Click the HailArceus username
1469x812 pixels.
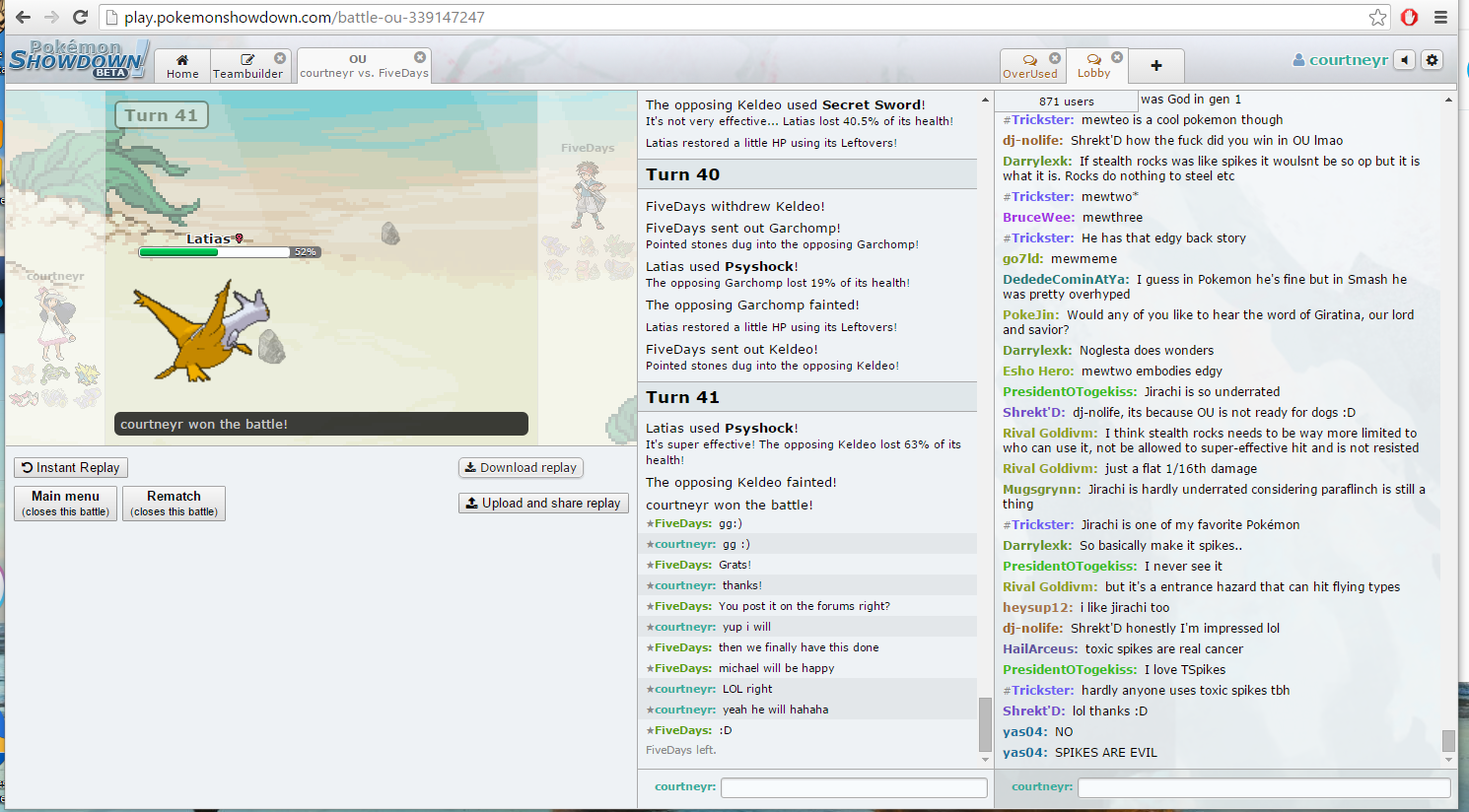click(1041, 649)
